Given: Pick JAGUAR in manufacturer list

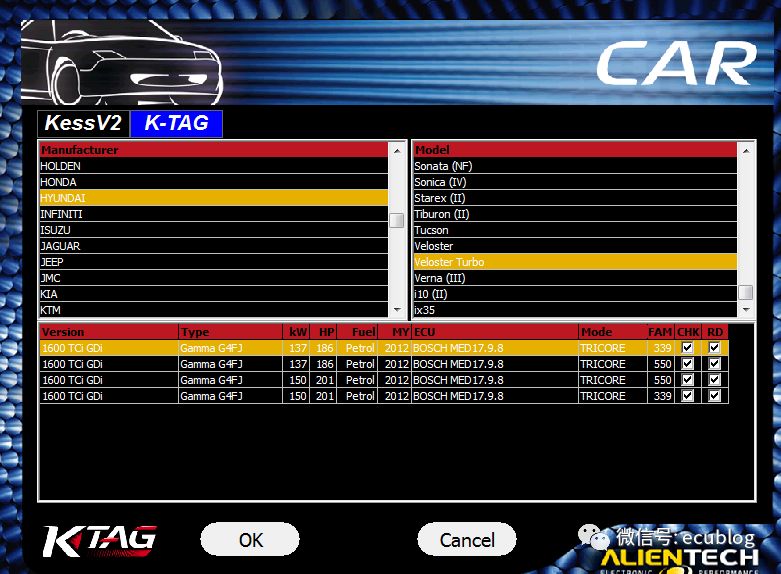Looking at the screenshot, I should [214, 246].
